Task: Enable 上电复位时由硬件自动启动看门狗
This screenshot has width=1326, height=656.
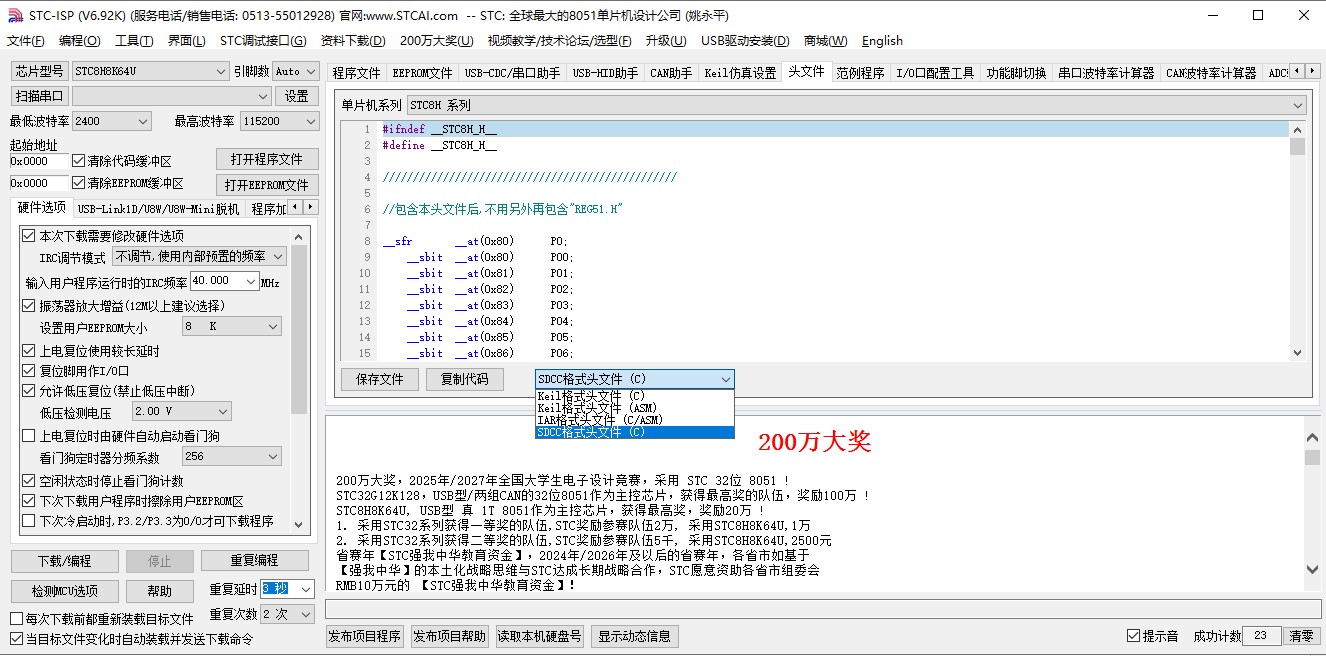Action: (x=28, y=436)
